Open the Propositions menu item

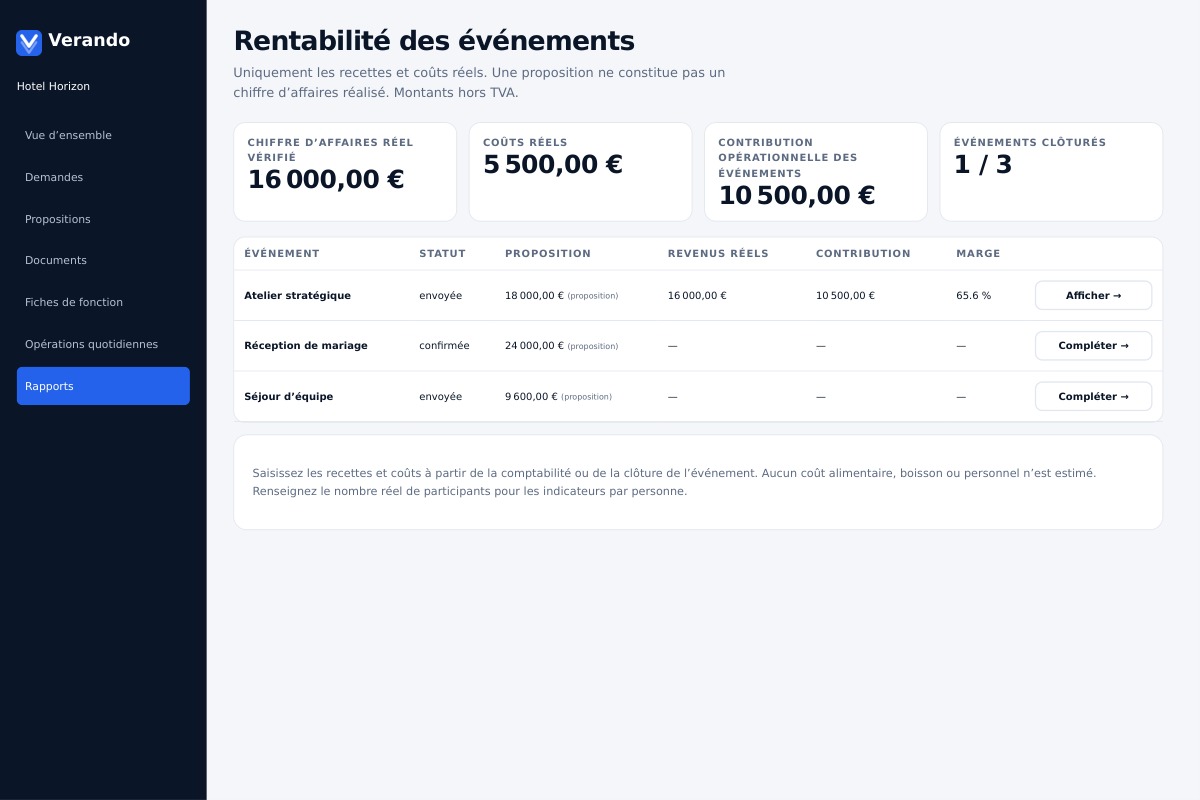click(x=103, y=219)
